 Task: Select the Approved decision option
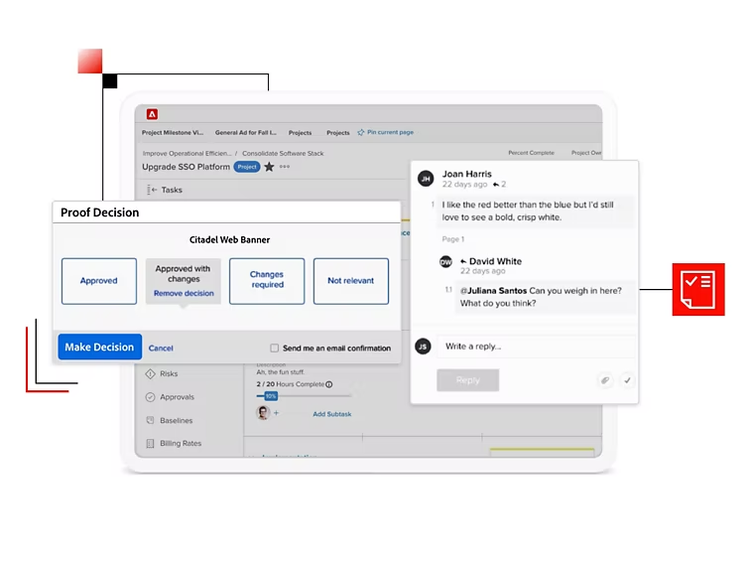click(x=98, y=281)
